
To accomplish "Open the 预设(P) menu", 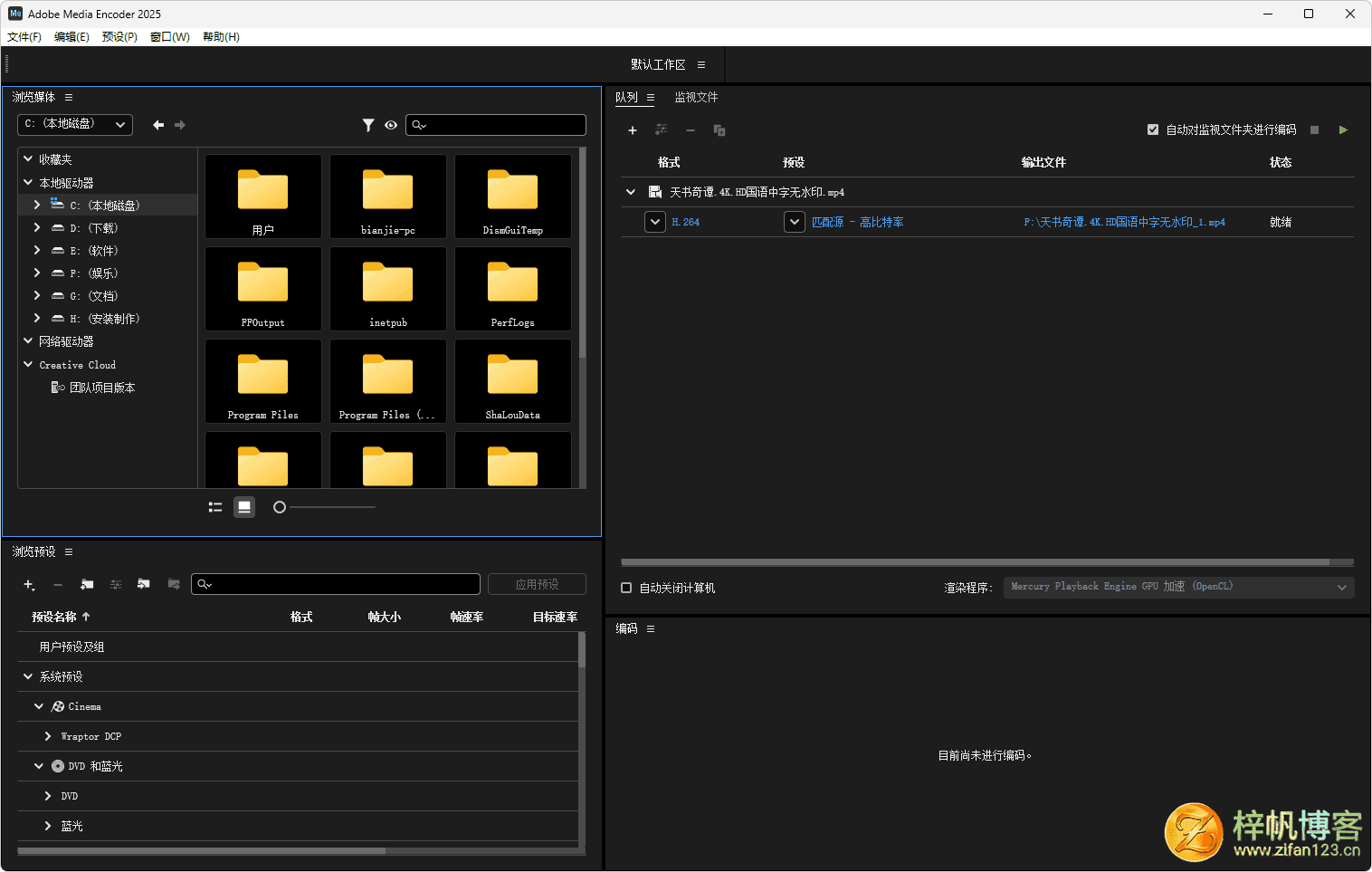I will 119,37.
